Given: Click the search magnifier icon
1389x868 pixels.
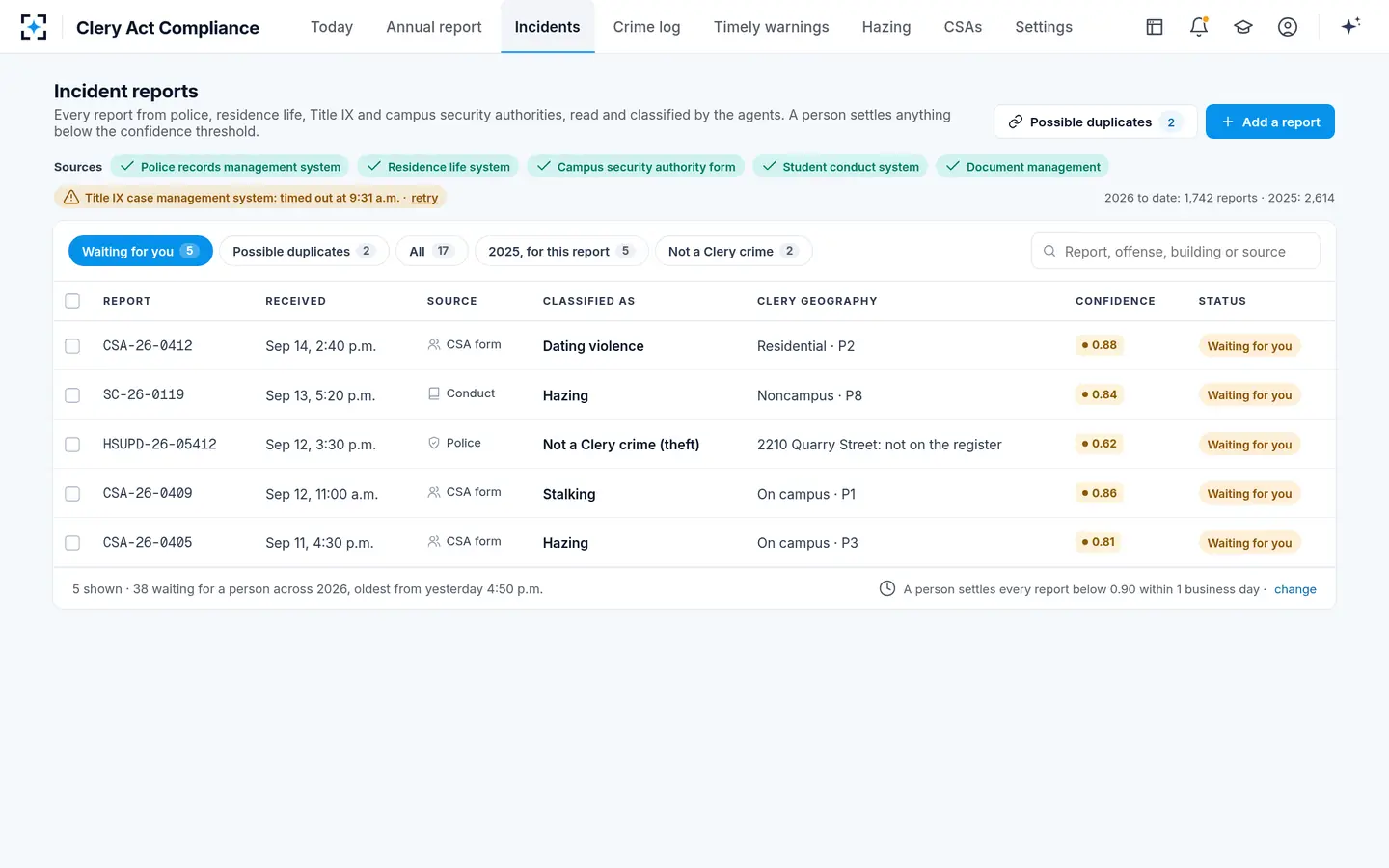Looking at the screenshot, I should point(1049,251).
